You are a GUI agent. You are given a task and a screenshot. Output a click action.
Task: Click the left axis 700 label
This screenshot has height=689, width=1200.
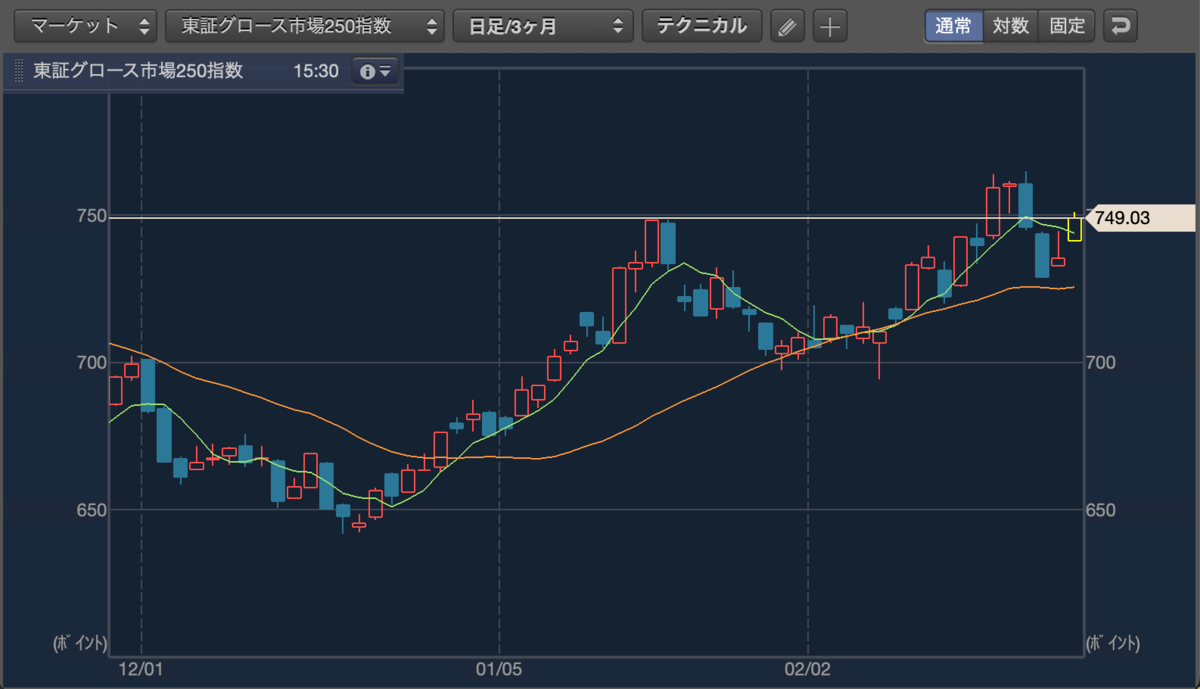(93, 363)
